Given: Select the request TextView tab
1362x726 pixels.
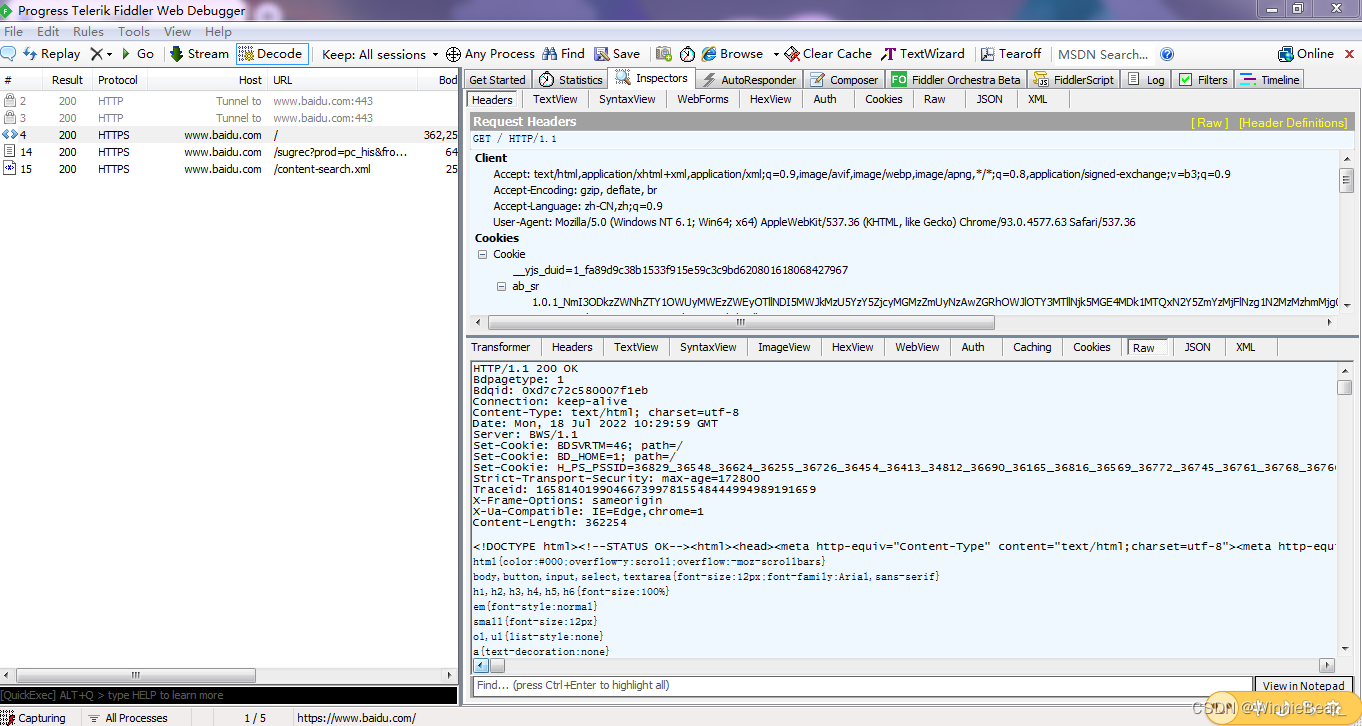Looking at the screenshot, I should point(555,99).
